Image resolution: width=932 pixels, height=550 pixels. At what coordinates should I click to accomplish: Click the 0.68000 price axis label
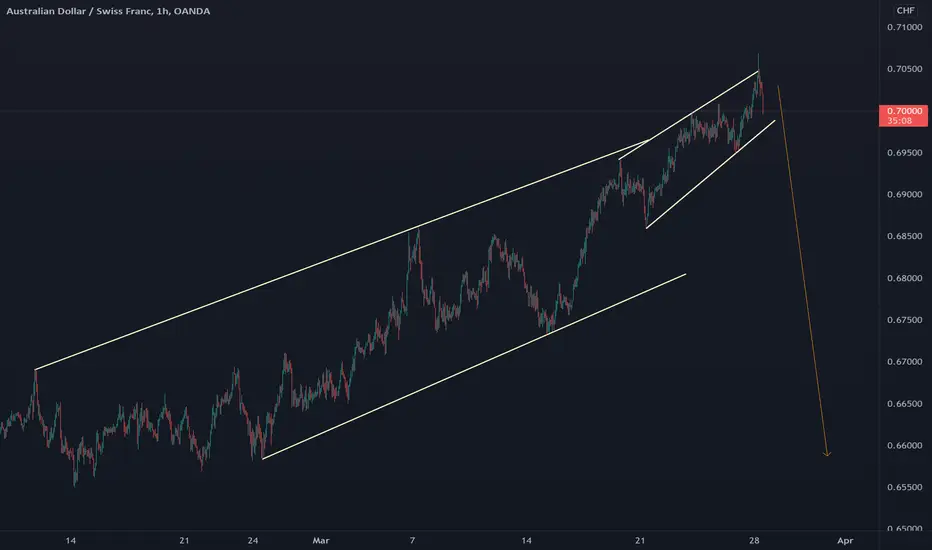coord(904,278)
